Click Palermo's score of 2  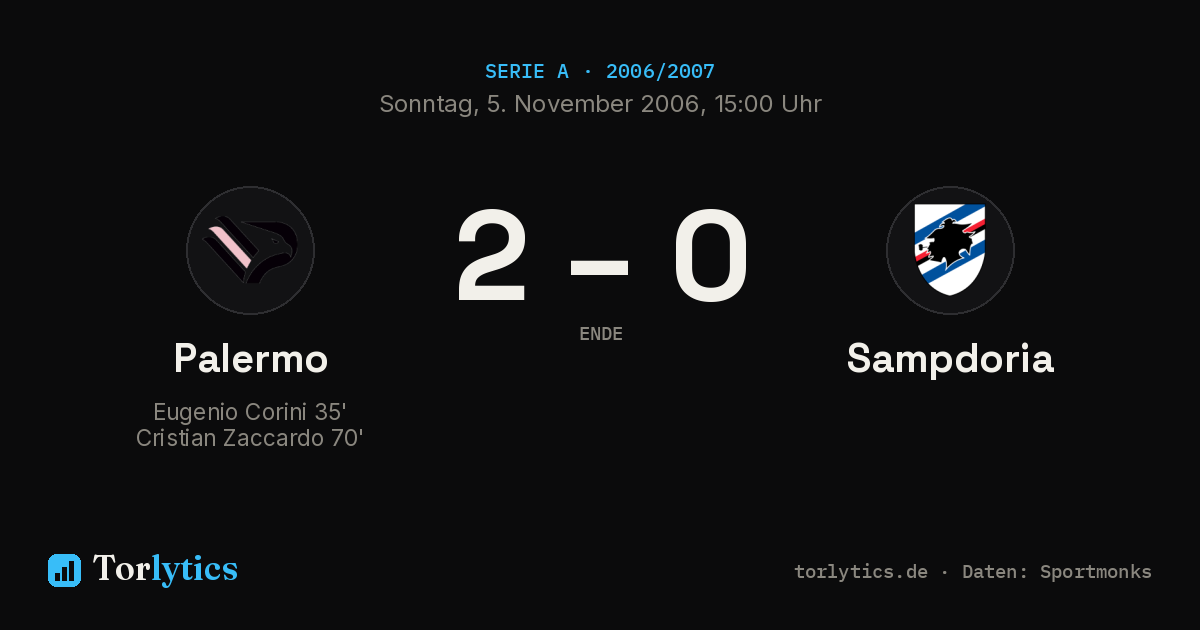click(x=491, y=256)
